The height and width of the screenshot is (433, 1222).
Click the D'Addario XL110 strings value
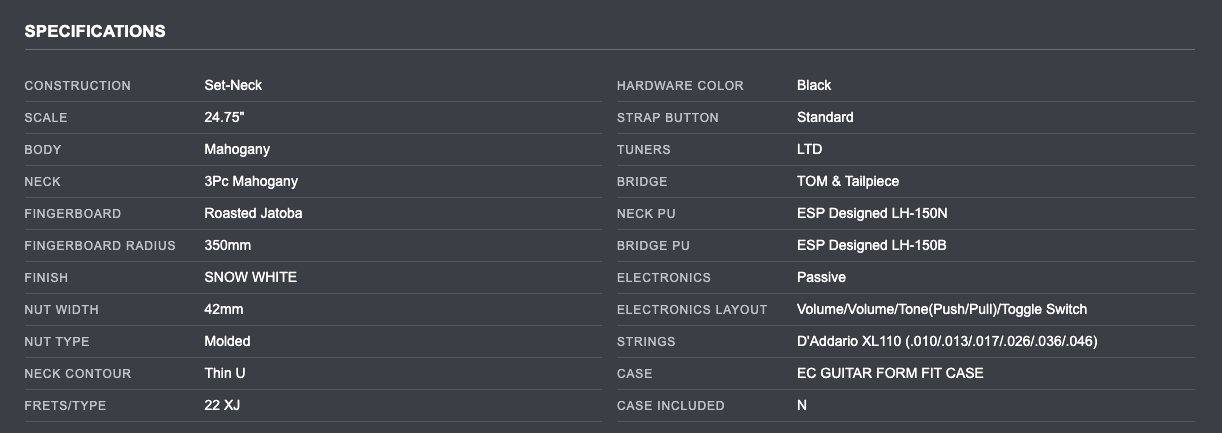click(x=947, y=342)
